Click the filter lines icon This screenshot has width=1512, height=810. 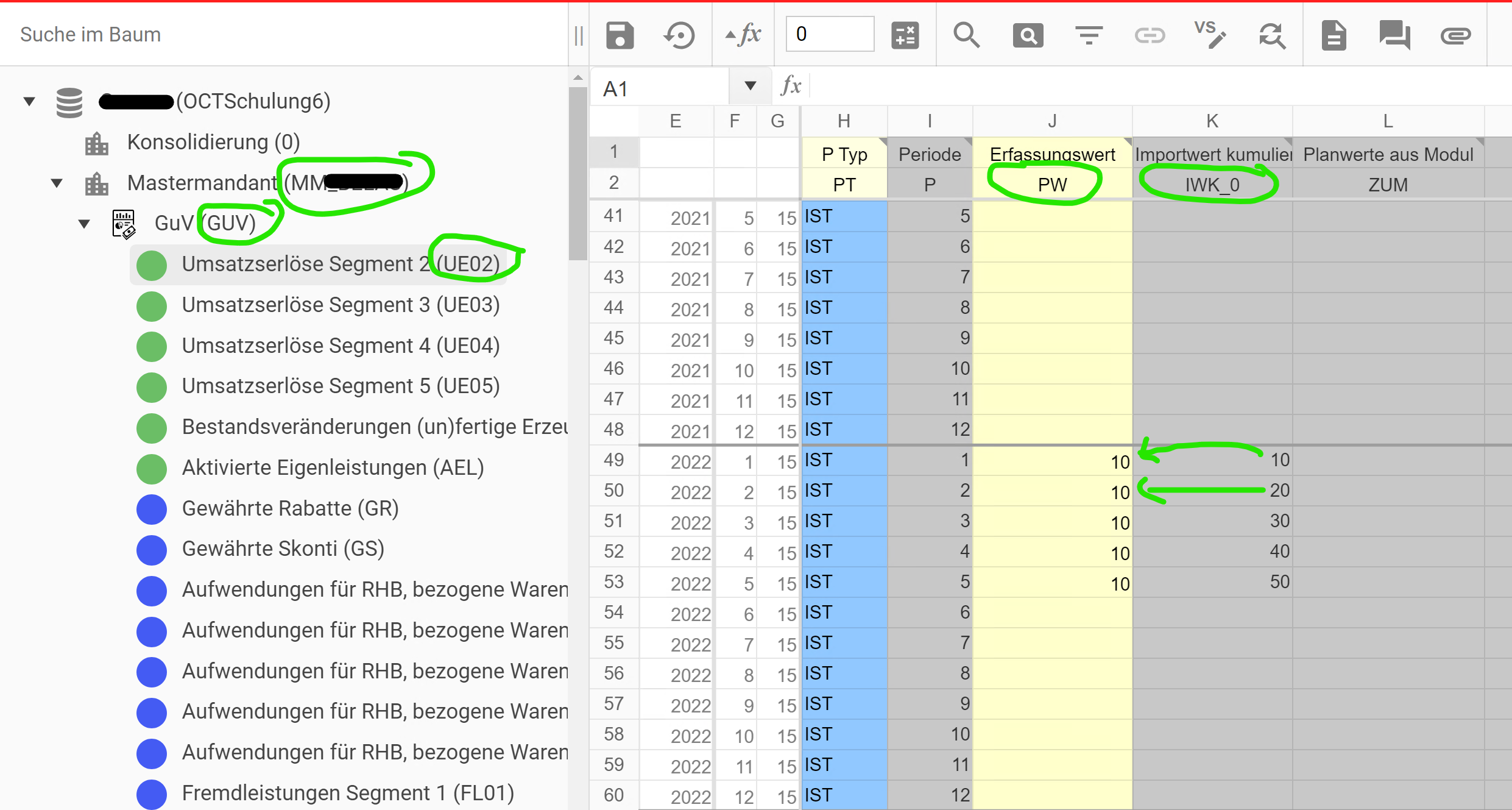coord(1089,35)
